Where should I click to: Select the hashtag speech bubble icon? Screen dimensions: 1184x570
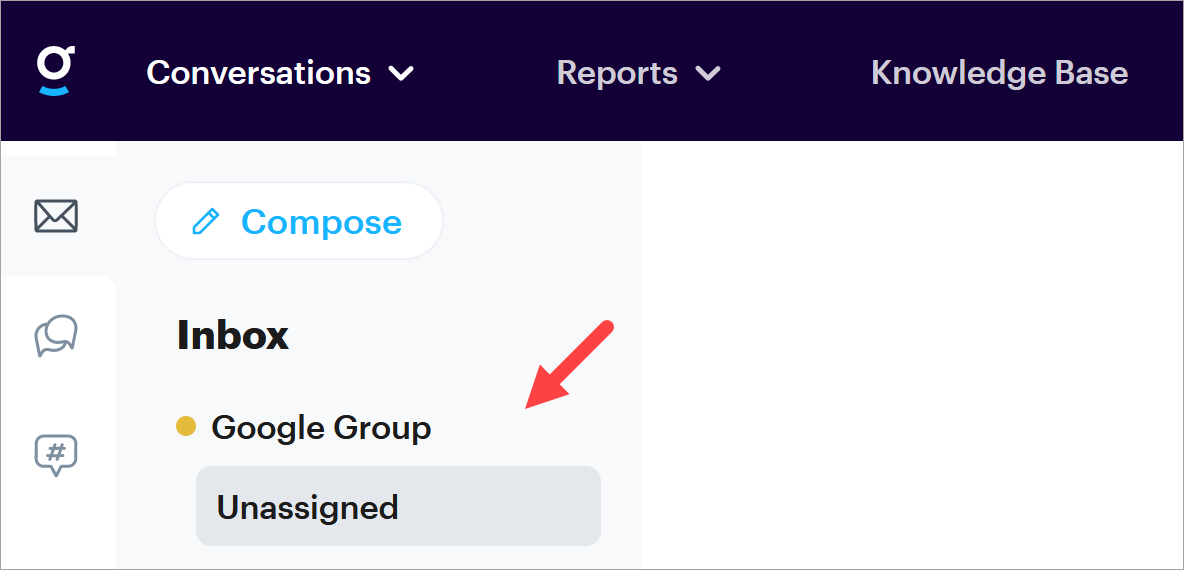[56, 455]
